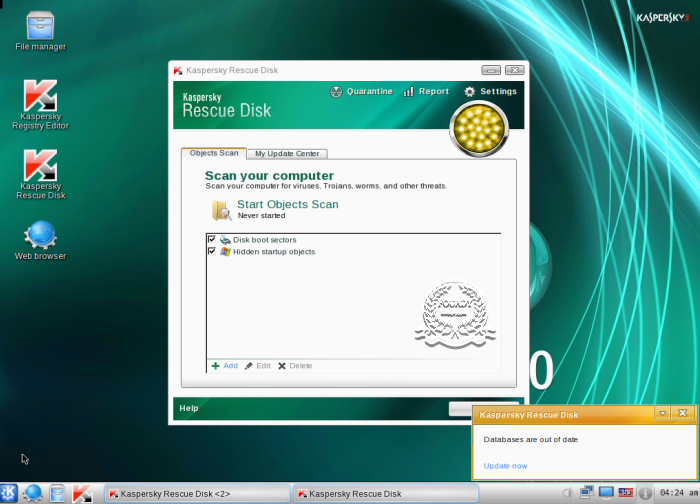Open Settings with the gear icon
This screenshot has width=700, height=504.
coord(490,92)
